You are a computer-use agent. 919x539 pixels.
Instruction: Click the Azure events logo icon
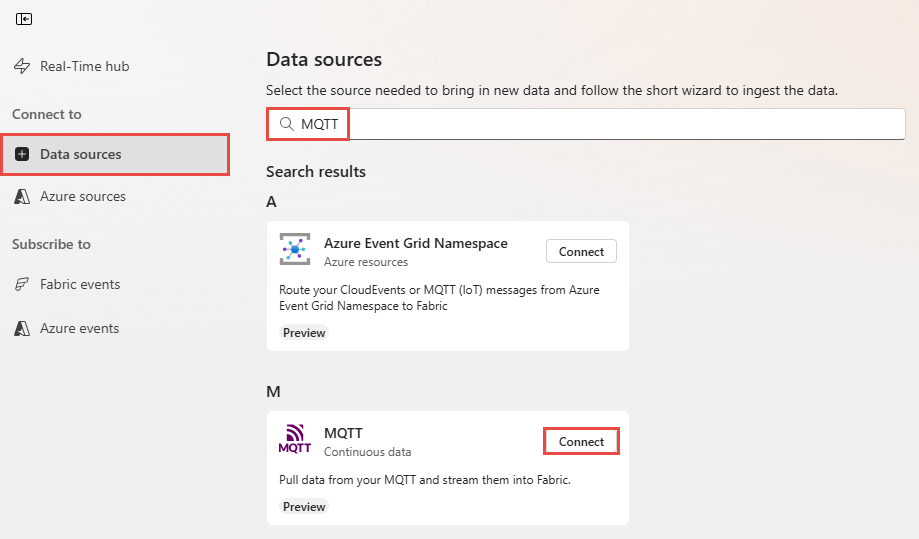(22, 328)
